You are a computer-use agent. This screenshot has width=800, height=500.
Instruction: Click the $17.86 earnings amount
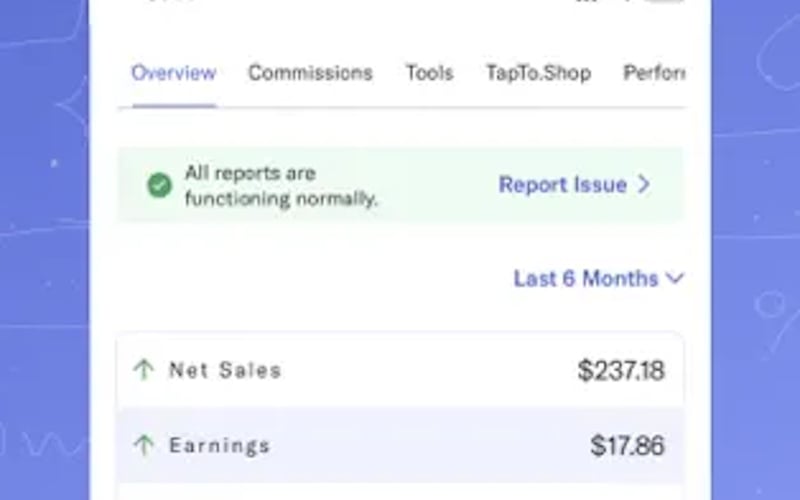click(627, 445)
